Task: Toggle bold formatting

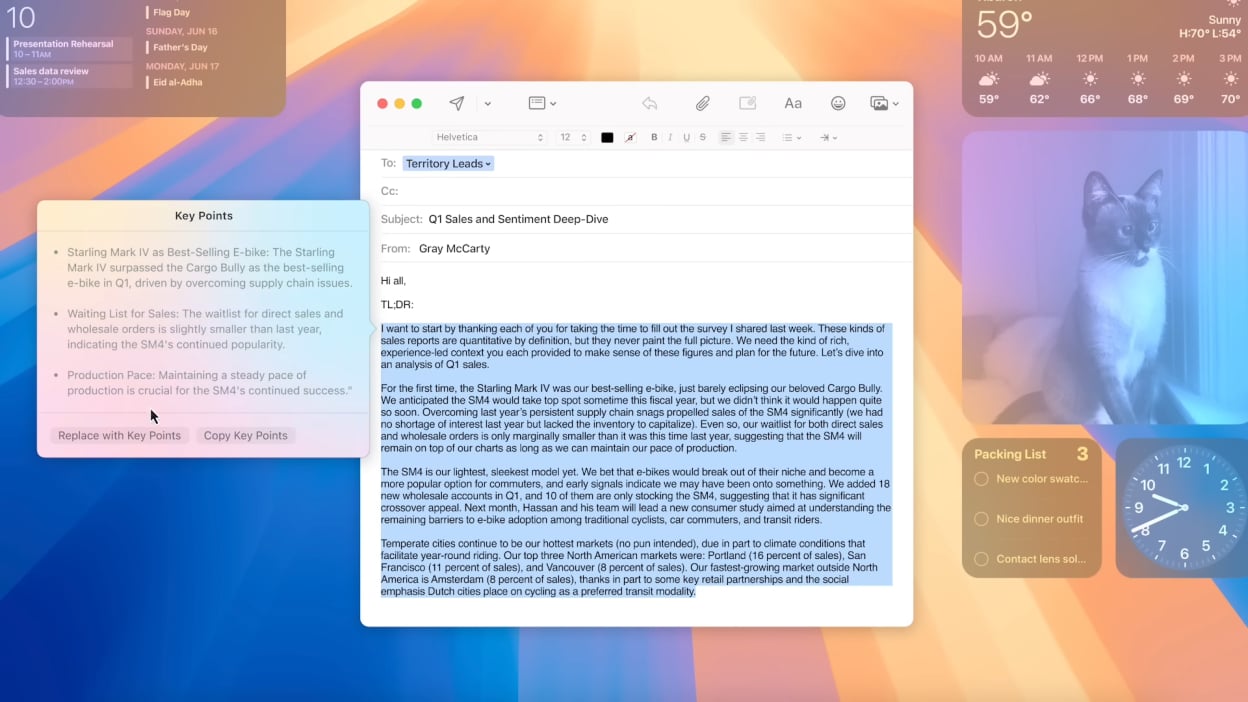Action: pos(654,138)
